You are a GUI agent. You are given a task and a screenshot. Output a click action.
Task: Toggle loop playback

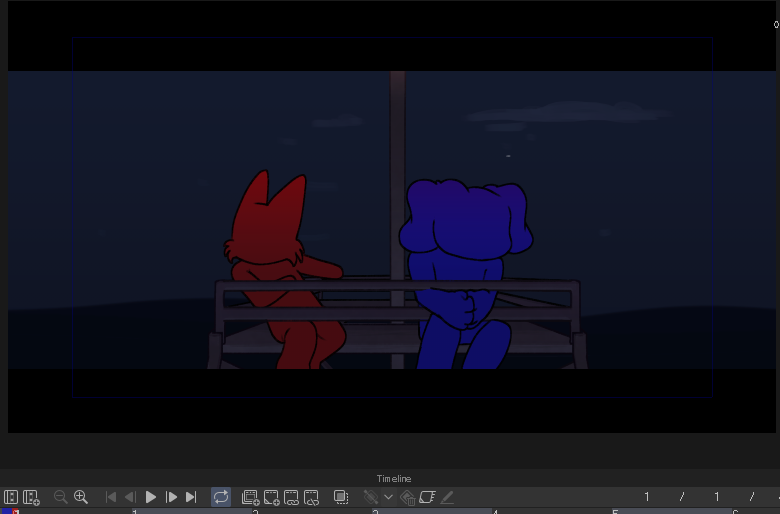tap(221, 497)
